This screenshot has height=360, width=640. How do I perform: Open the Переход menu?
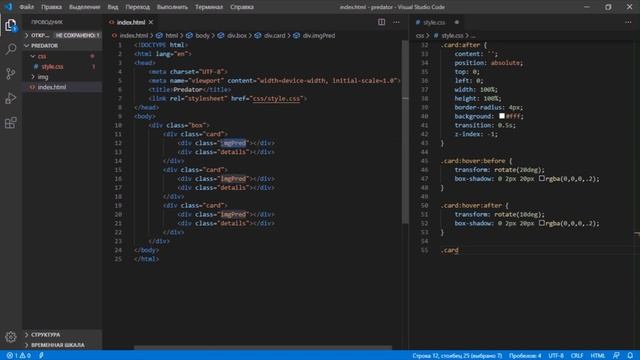point(138,7)
